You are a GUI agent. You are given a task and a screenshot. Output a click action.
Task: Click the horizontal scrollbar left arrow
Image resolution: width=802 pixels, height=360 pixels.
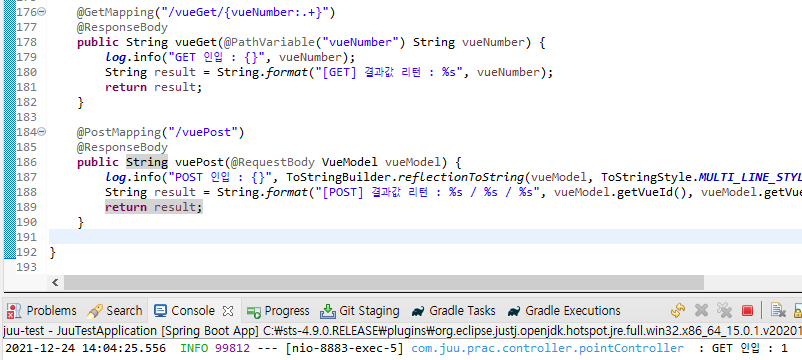[x=55, y=282]
